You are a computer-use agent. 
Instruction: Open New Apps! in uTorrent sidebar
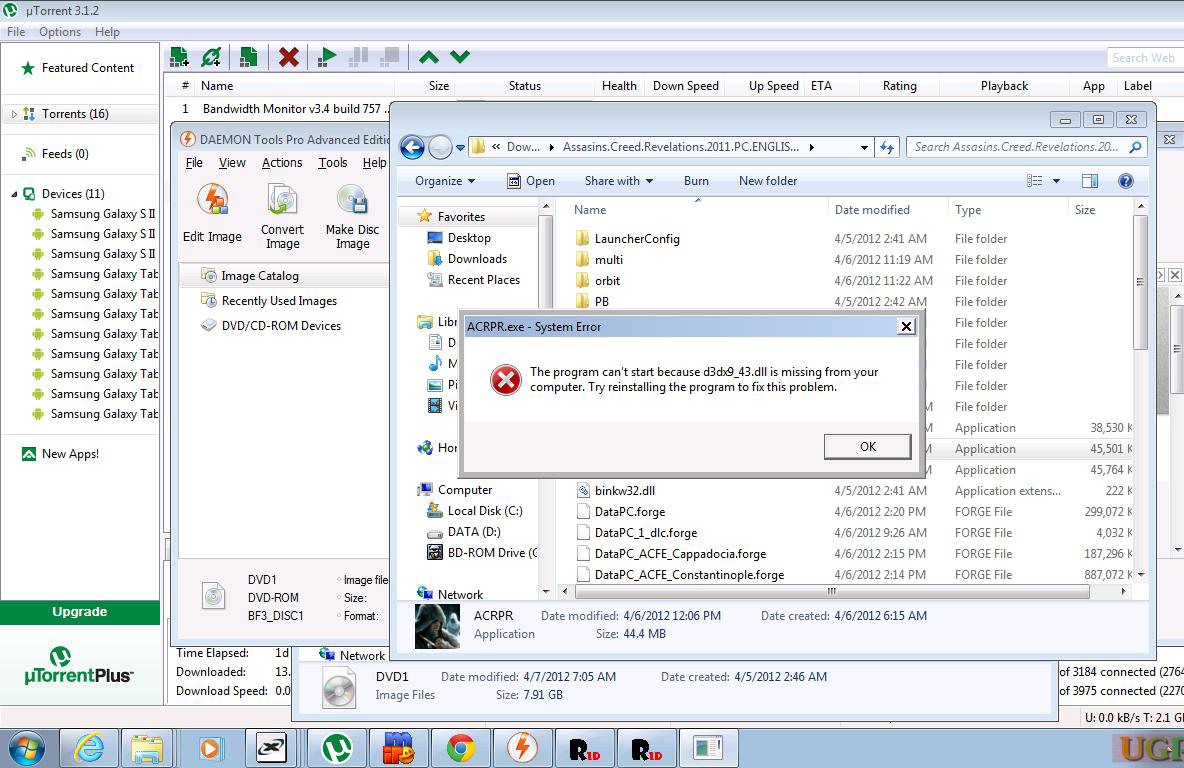point(70,454)
